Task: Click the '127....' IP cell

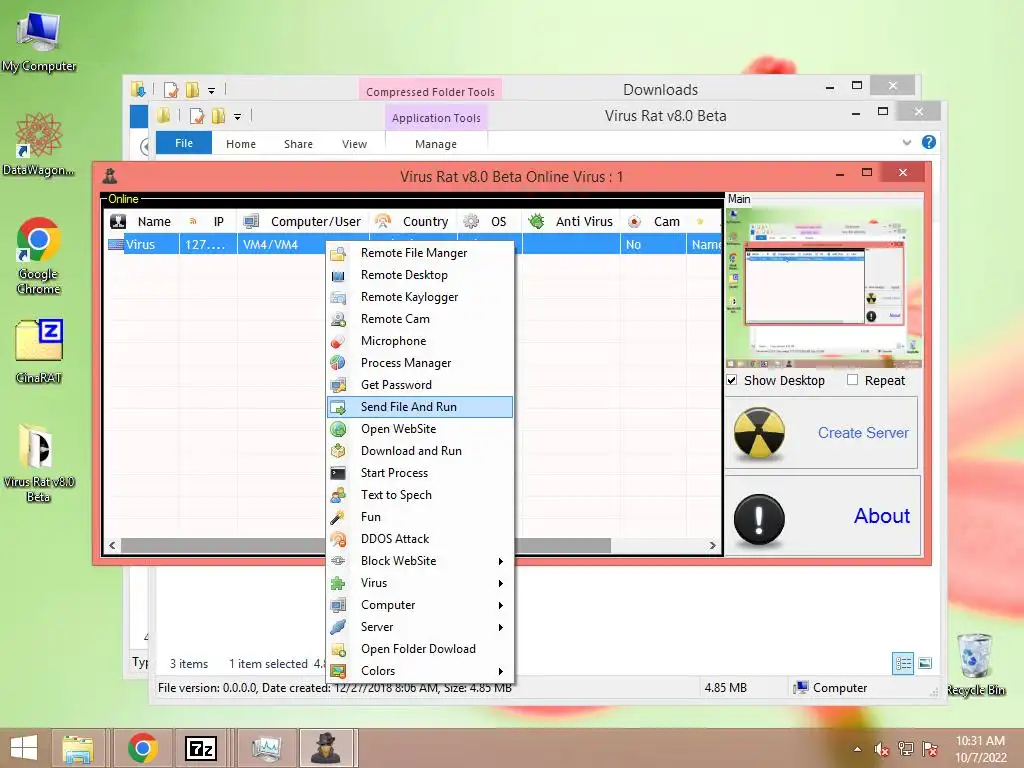Action: (x=208, y=245)
